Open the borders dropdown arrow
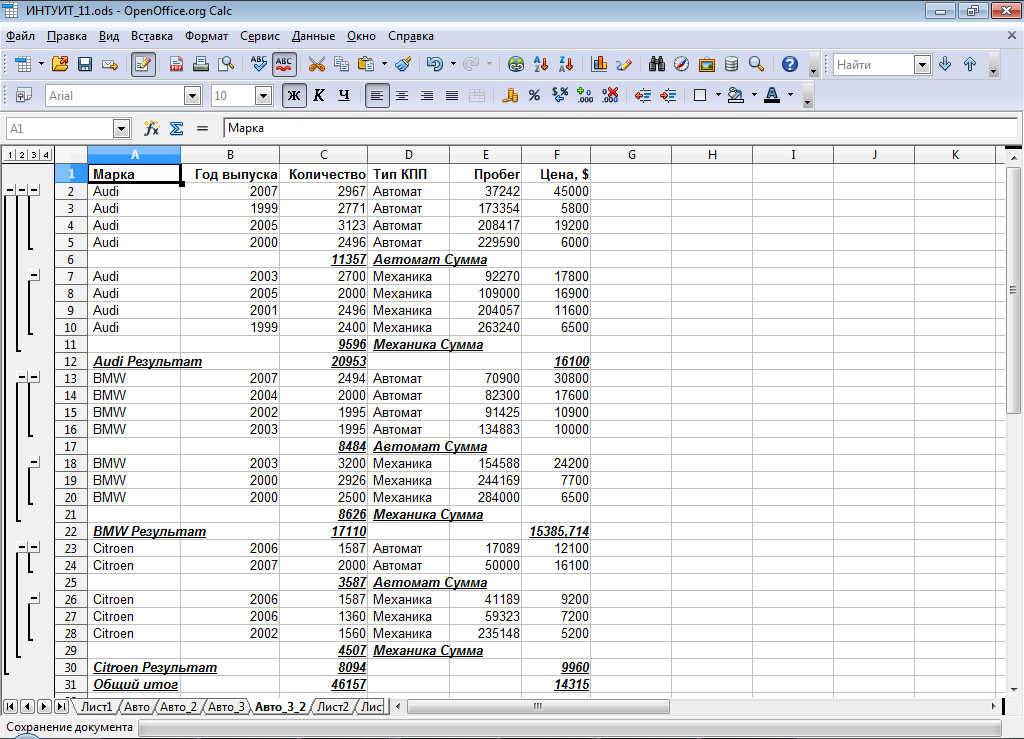The width and height of the screenshot is (1024, 739). [718, 95]
